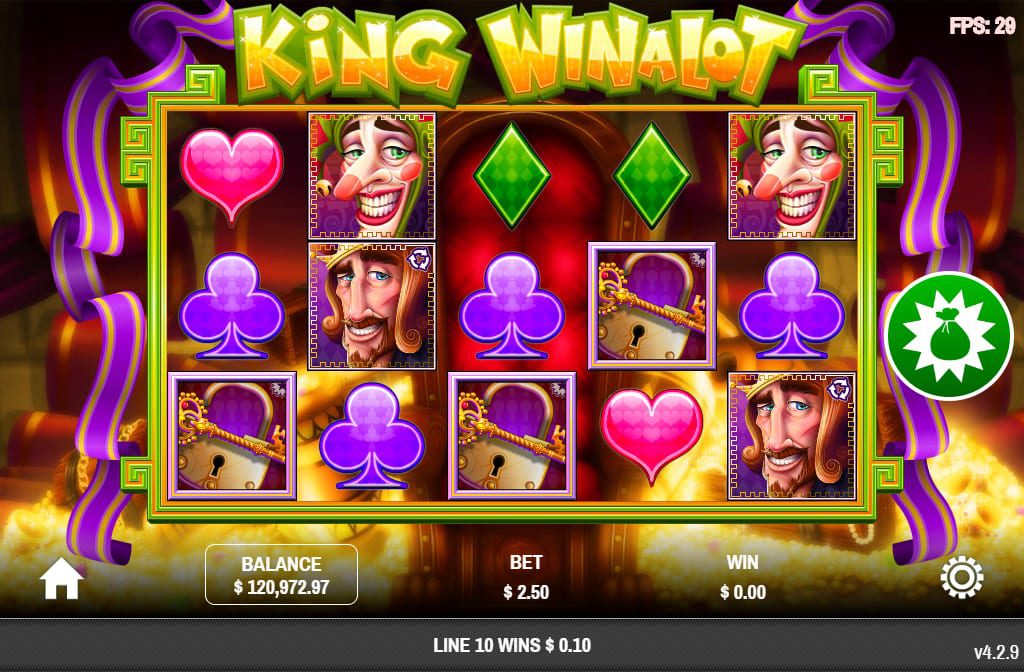1024x672 pixels.
Task: Click the king symbol in fifth reel
Action: [792, 436]
